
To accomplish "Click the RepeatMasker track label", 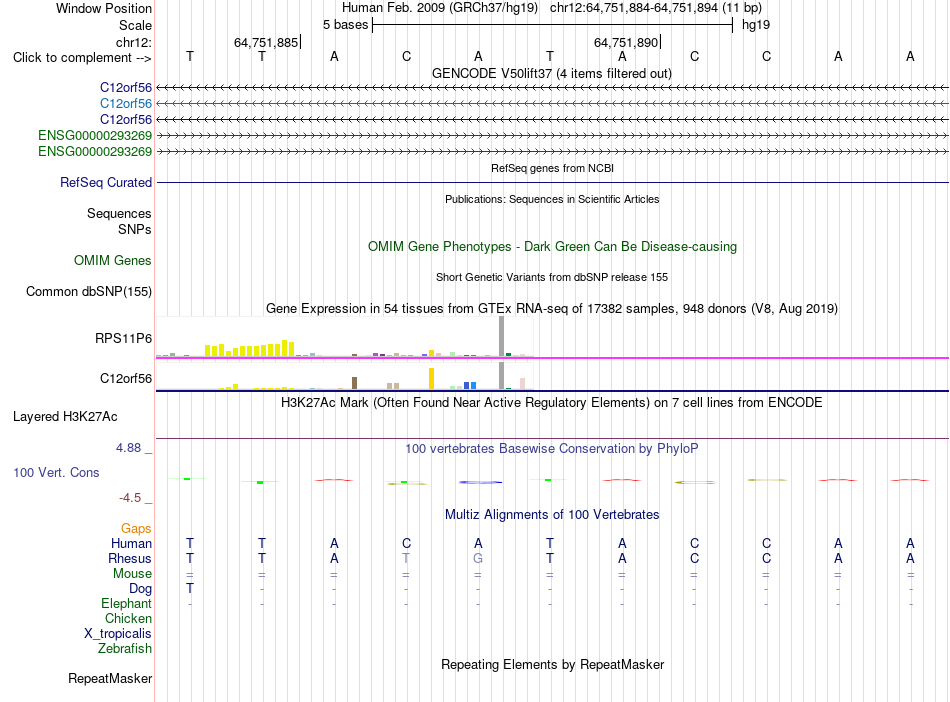I will tap(110, 678).
